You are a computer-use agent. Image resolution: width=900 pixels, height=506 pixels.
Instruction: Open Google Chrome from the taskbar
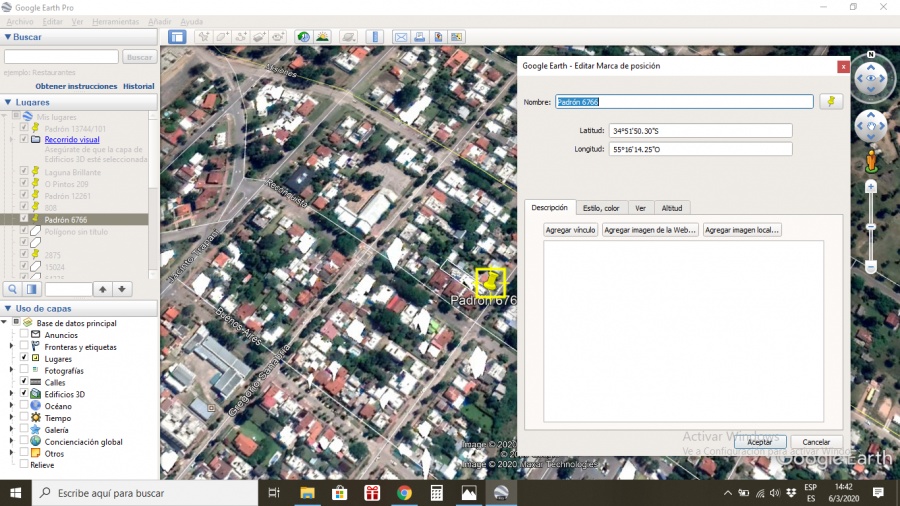pyautogui.click(x=404, y=493)
